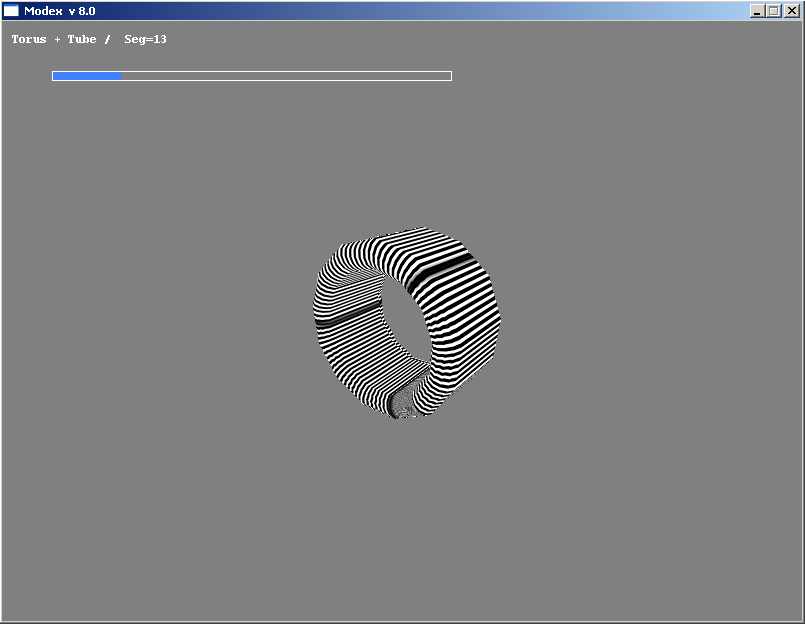Click the 'Seg=13' segment count text
The image size is (805, 624).
pos(145,39)
